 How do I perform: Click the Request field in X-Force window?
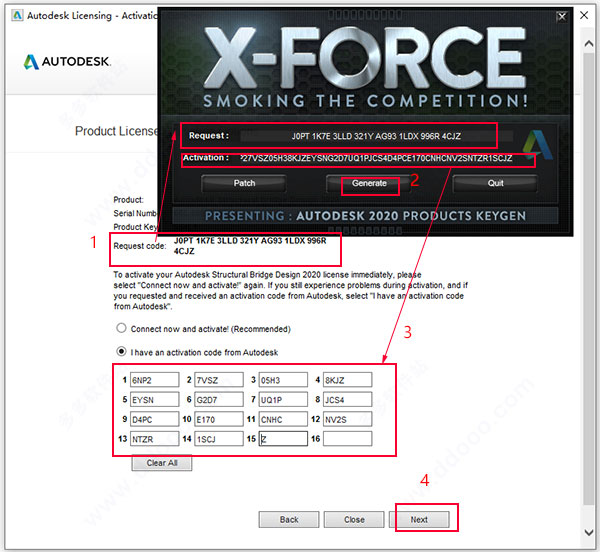(x=376, y=136)
